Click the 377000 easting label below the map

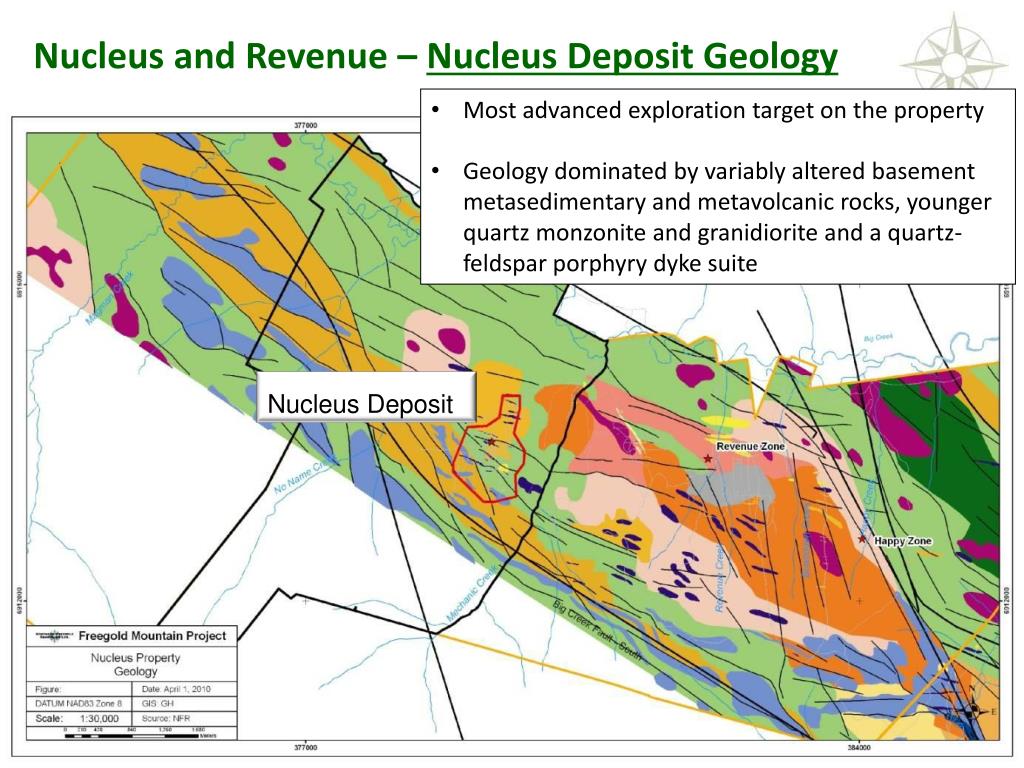pyautogui.click(x=306, y=748)
